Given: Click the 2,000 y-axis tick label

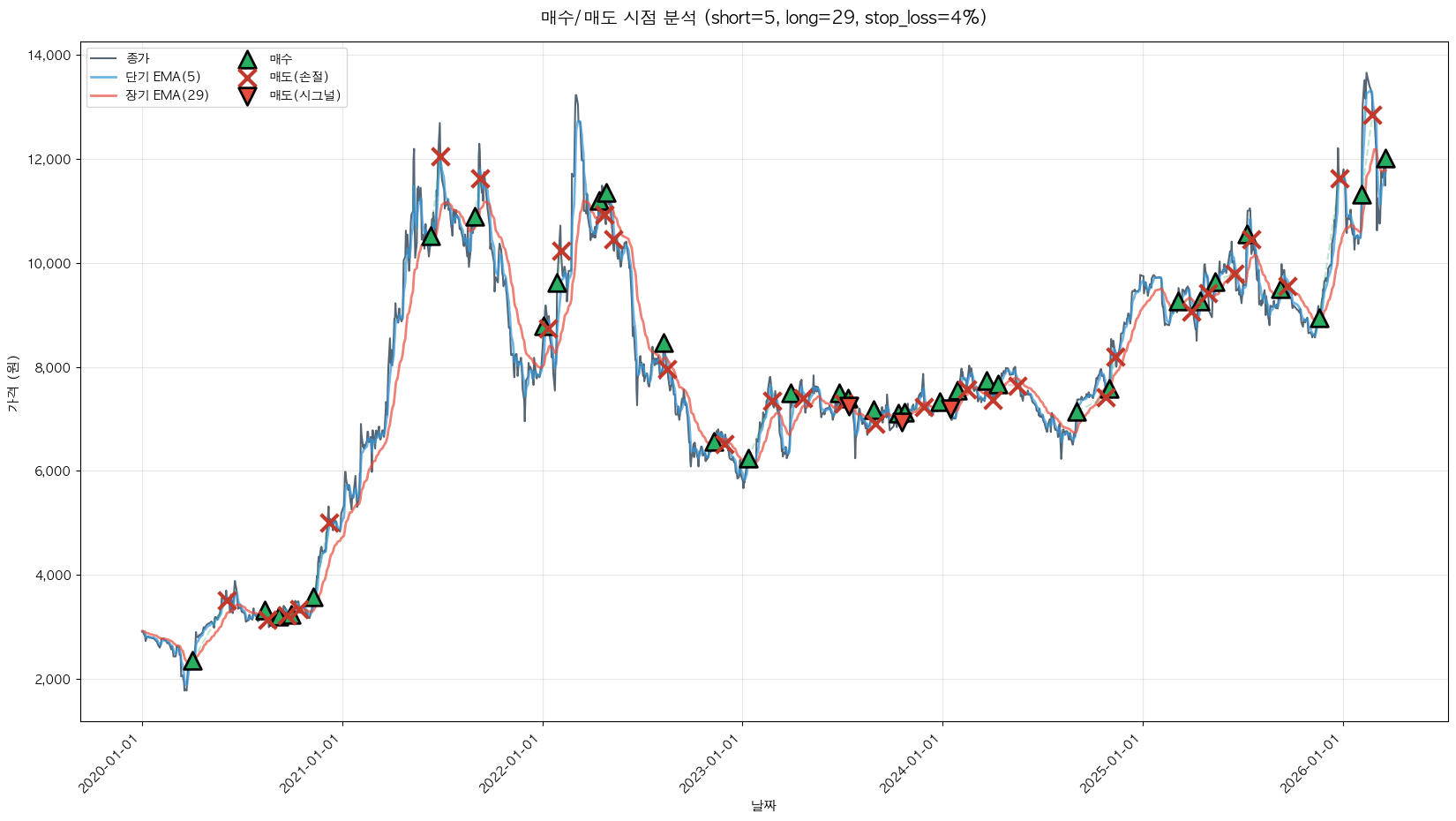Looking at the screenshot, I should point(52,680).
